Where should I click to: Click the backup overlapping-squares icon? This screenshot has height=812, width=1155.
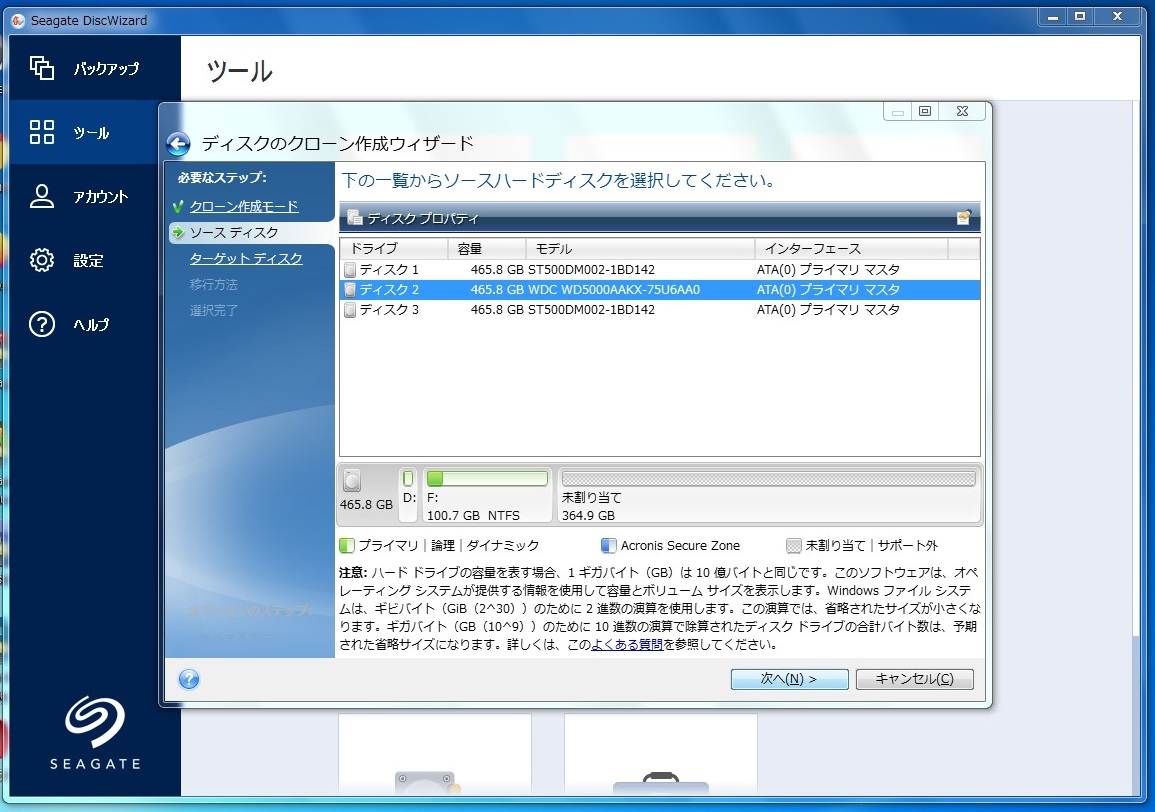pyautogui.click(x=42, y=68)
